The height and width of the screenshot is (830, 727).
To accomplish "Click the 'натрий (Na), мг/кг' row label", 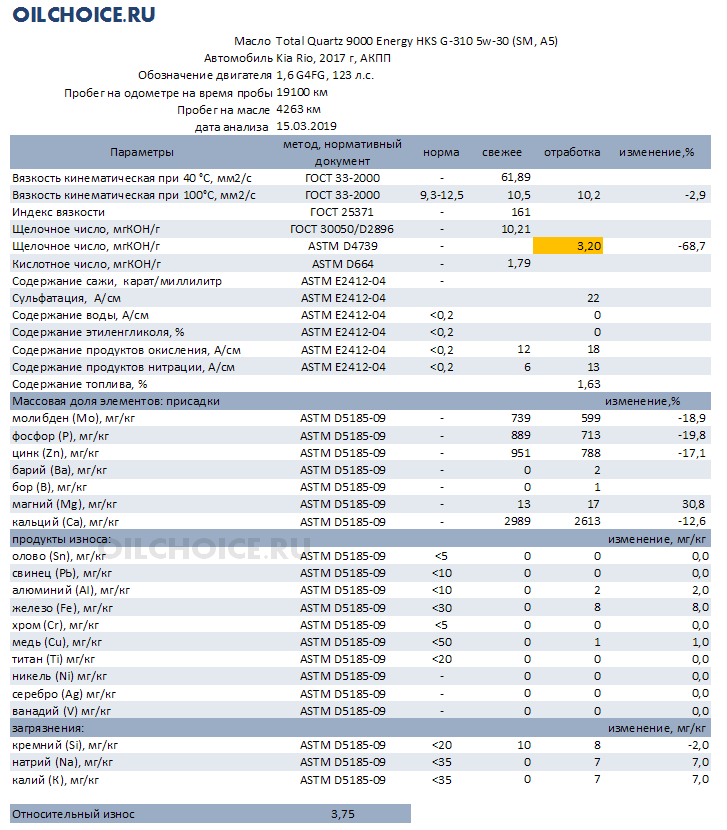I will tap(62, 762).
